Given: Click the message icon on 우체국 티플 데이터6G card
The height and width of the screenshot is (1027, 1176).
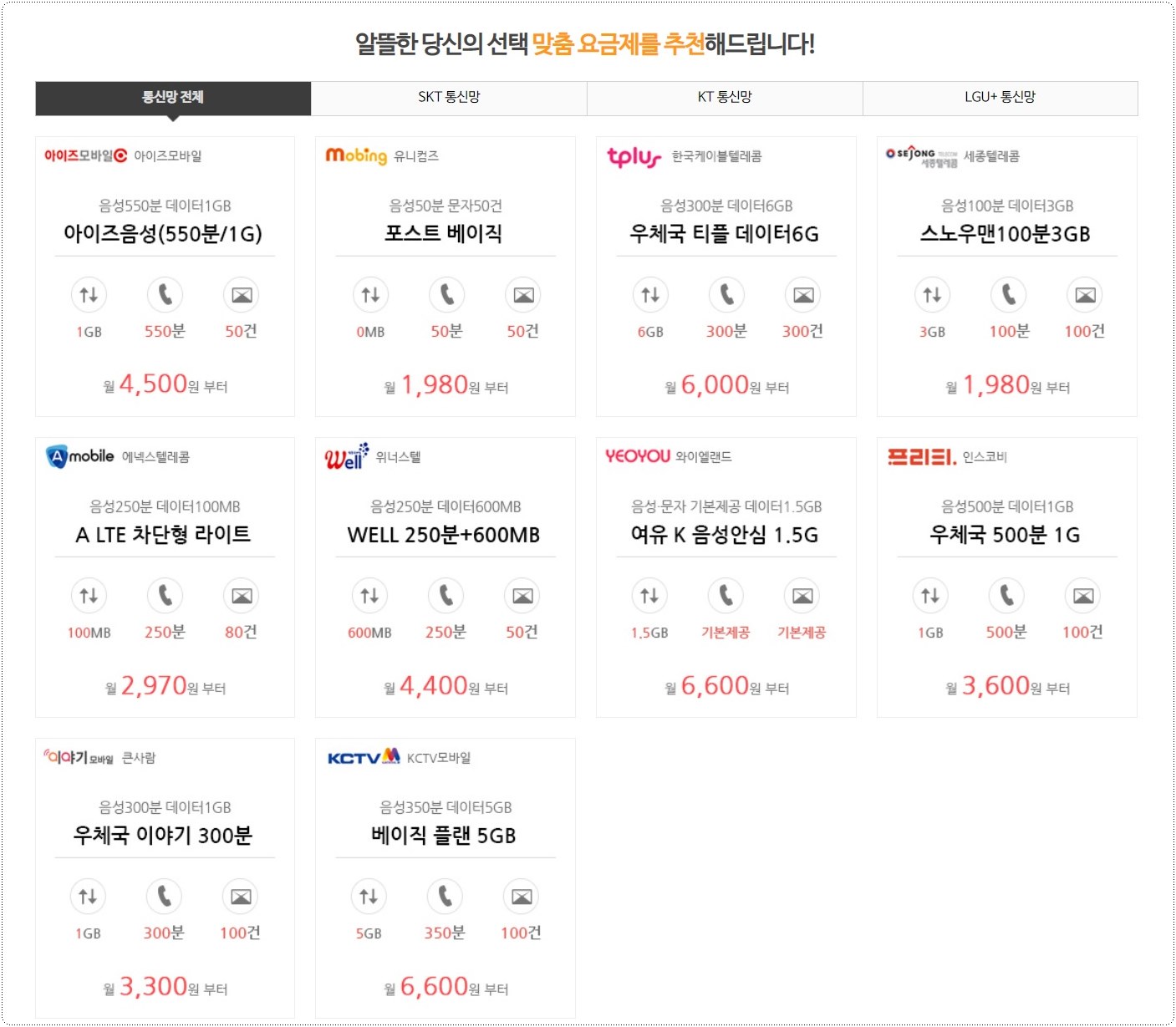Looking at the screenshot, I should tap(802, 294).
